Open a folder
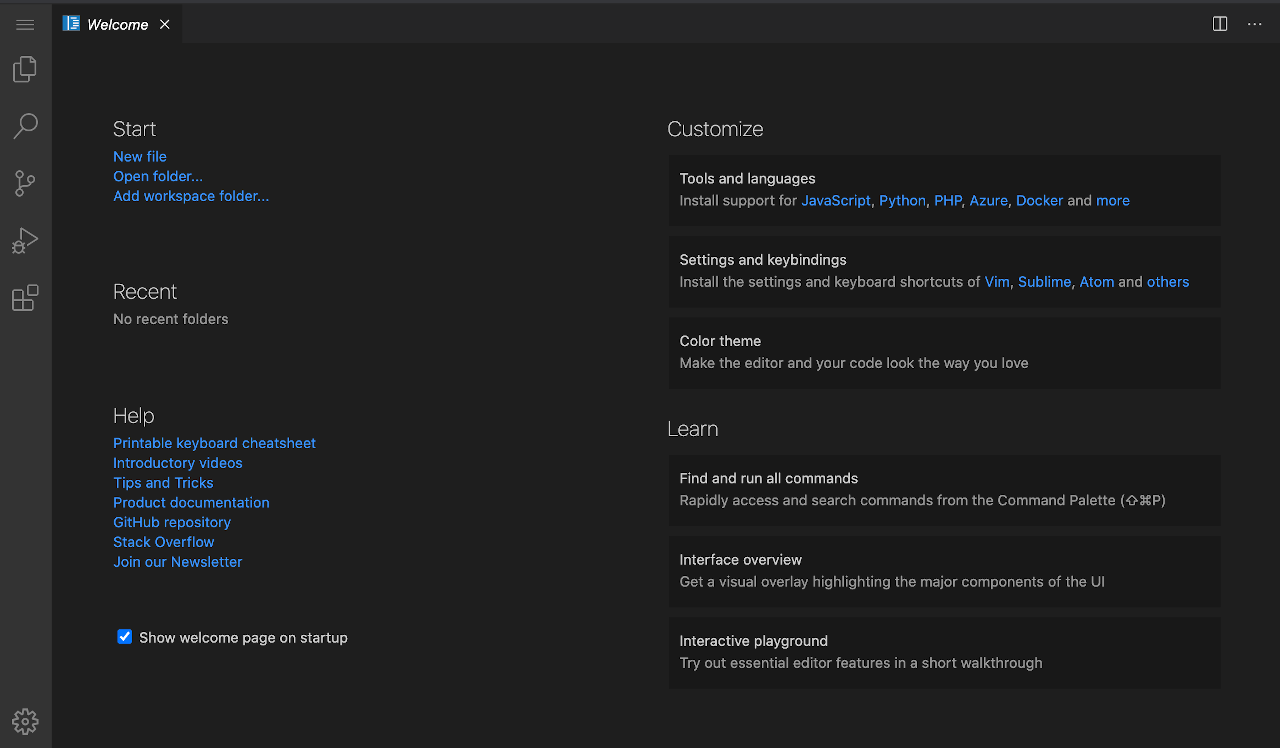This screenshot has height=748, width=1280. click(x=158, y=176)
